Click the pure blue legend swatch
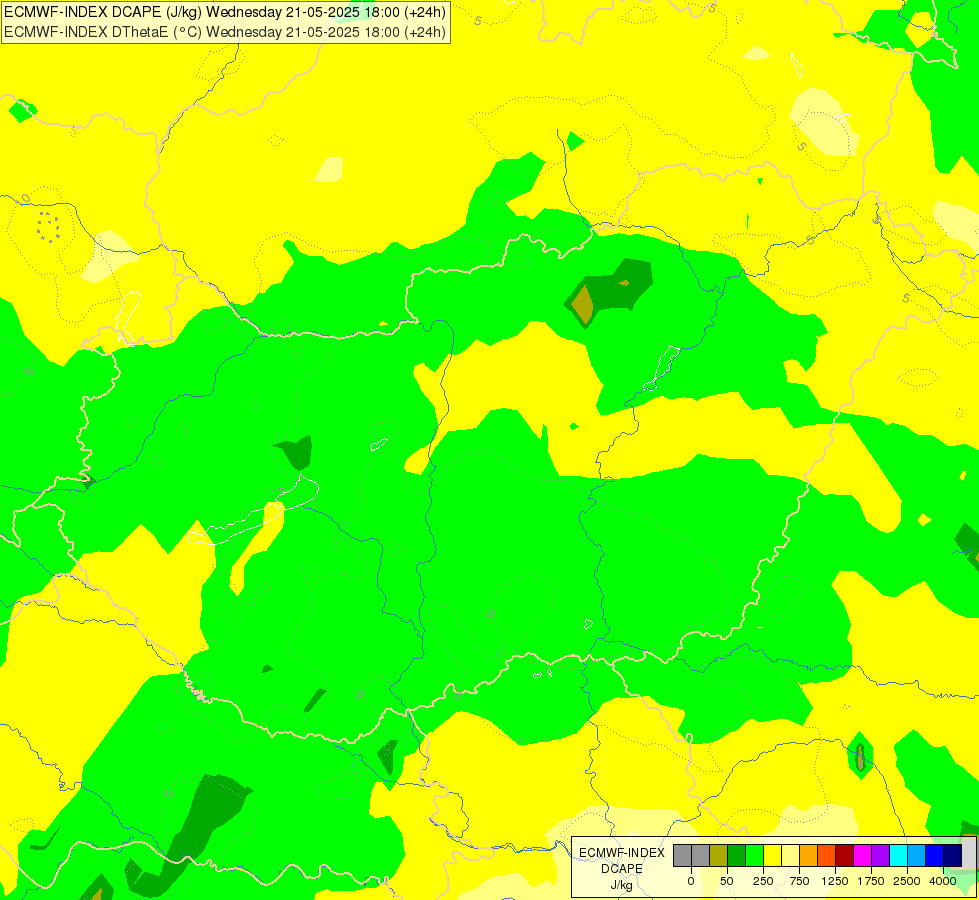Viewport: 979px width, 900px height. 935,855
